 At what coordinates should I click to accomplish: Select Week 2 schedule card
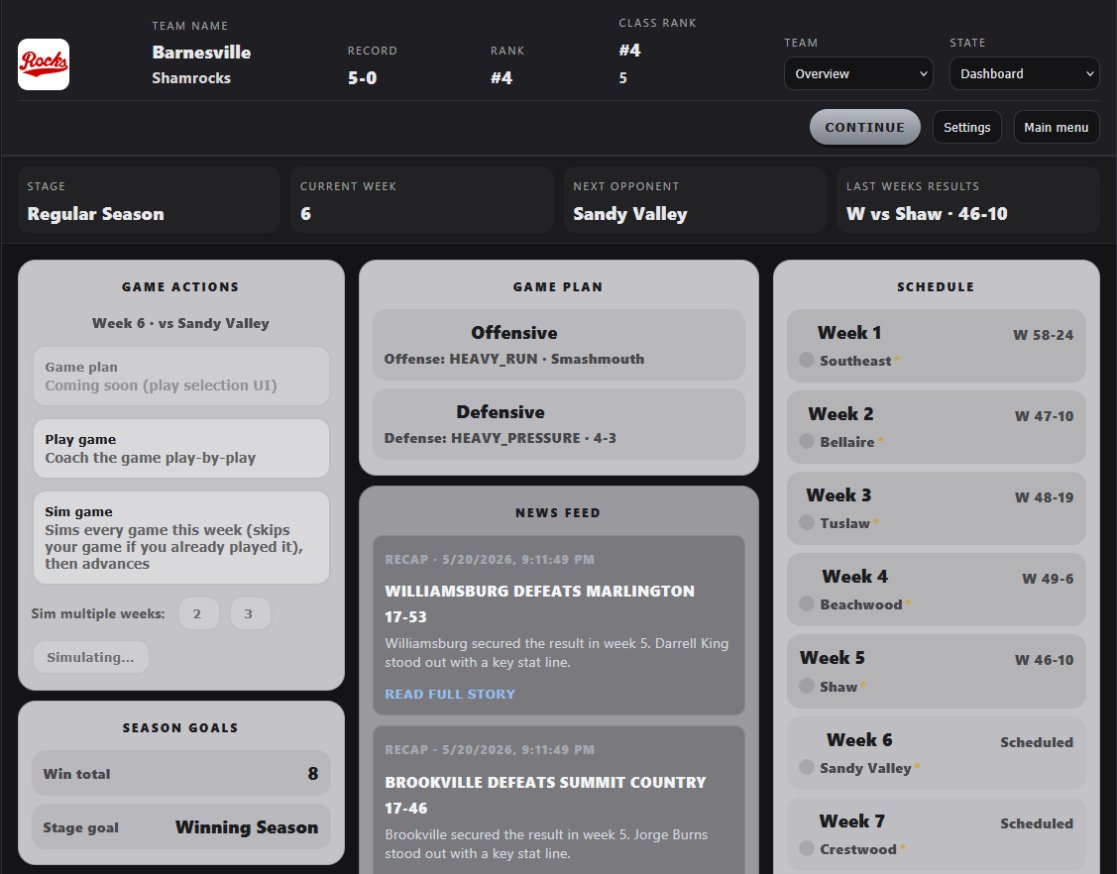pos(936,427)
